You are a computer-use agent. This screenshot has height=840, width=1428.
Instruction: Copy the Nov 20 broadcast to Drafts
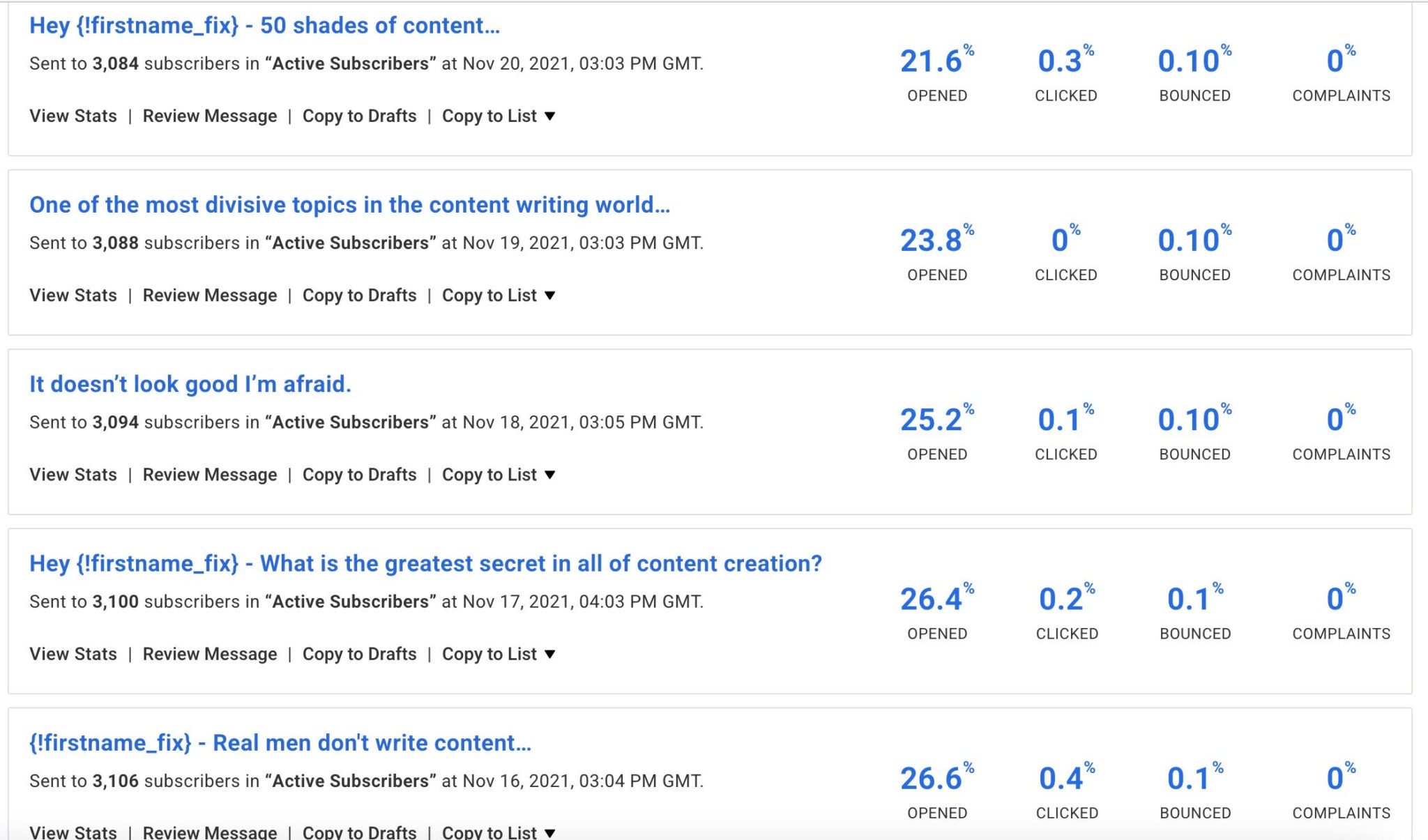tap(359, 116)
